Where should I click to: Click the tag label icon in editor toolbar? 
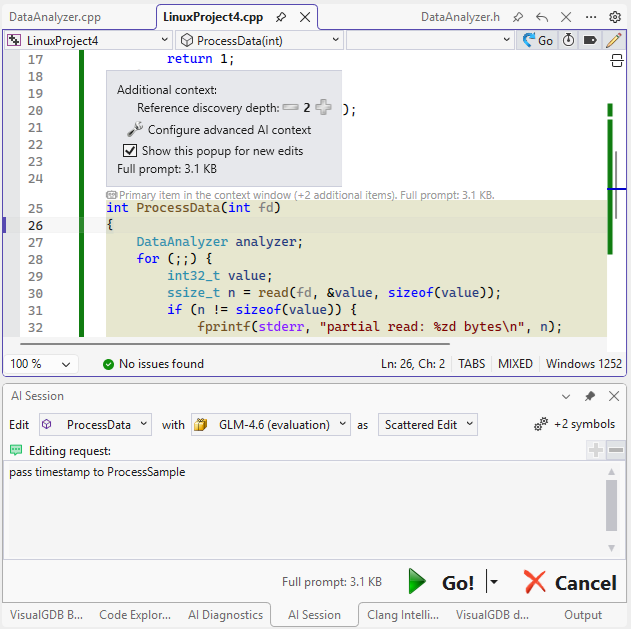[x=590, y=40]
